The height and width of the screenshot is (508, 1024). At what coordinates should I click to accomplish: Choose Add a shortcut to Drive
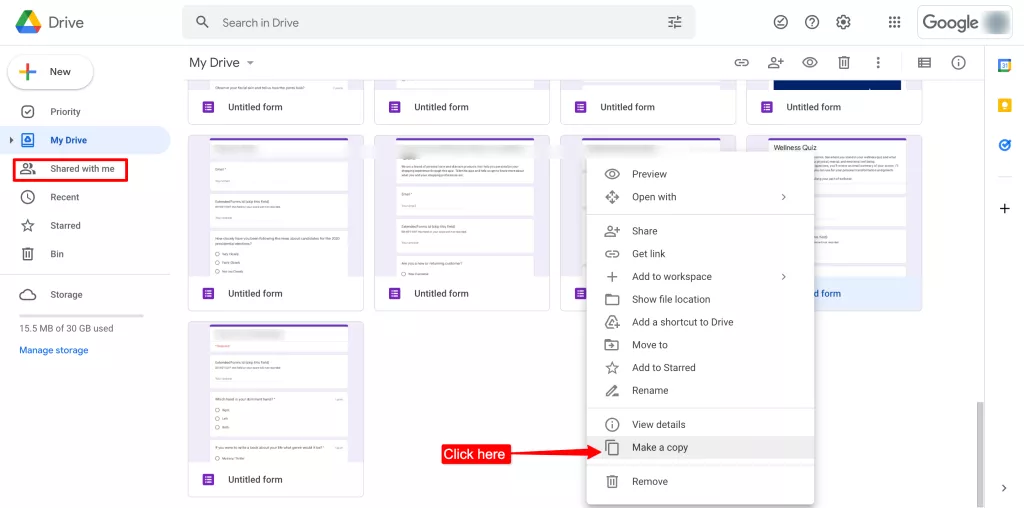700,323
